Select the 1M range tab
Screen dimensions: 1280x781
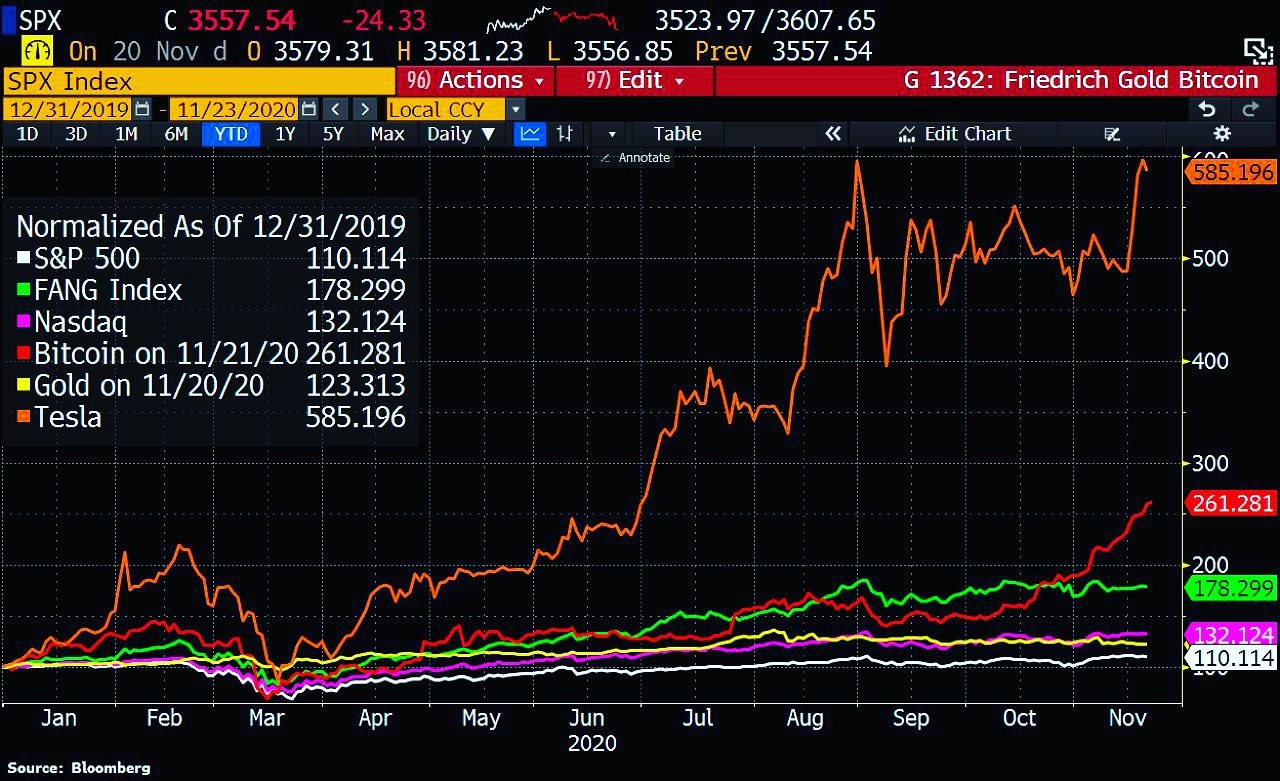tap(126, 134)
